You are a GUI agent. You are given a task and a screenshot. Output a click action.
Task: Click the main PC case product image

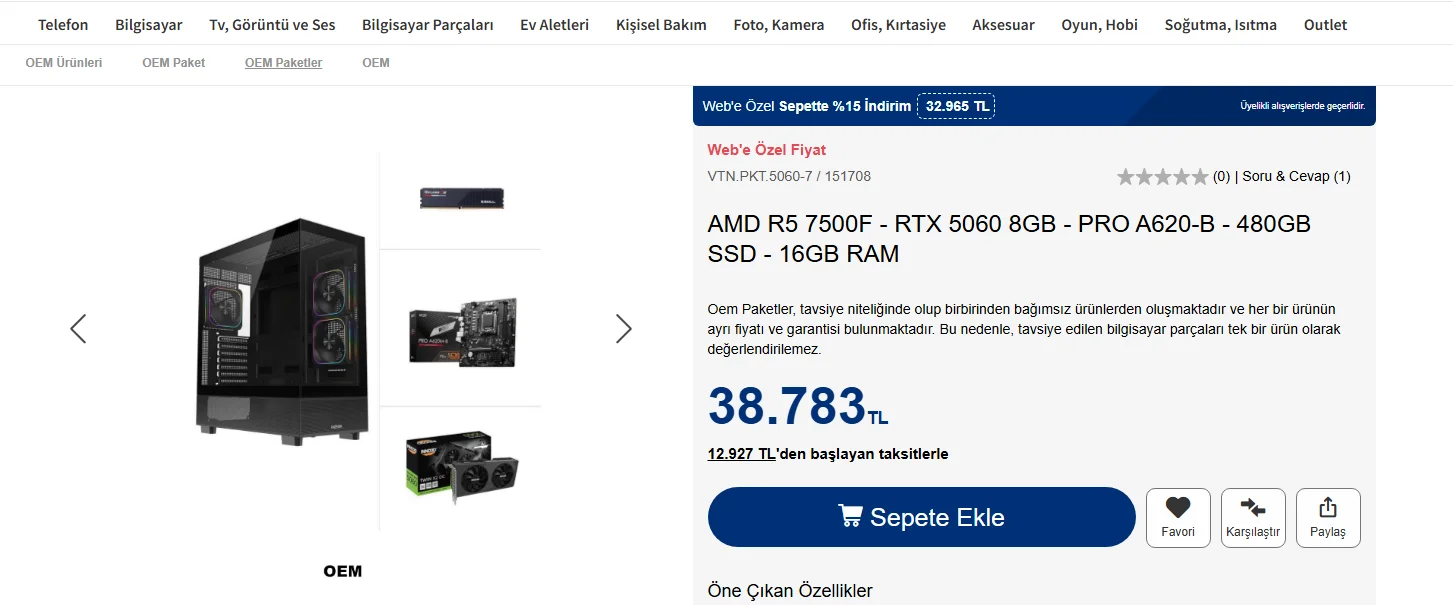[283, 332]
